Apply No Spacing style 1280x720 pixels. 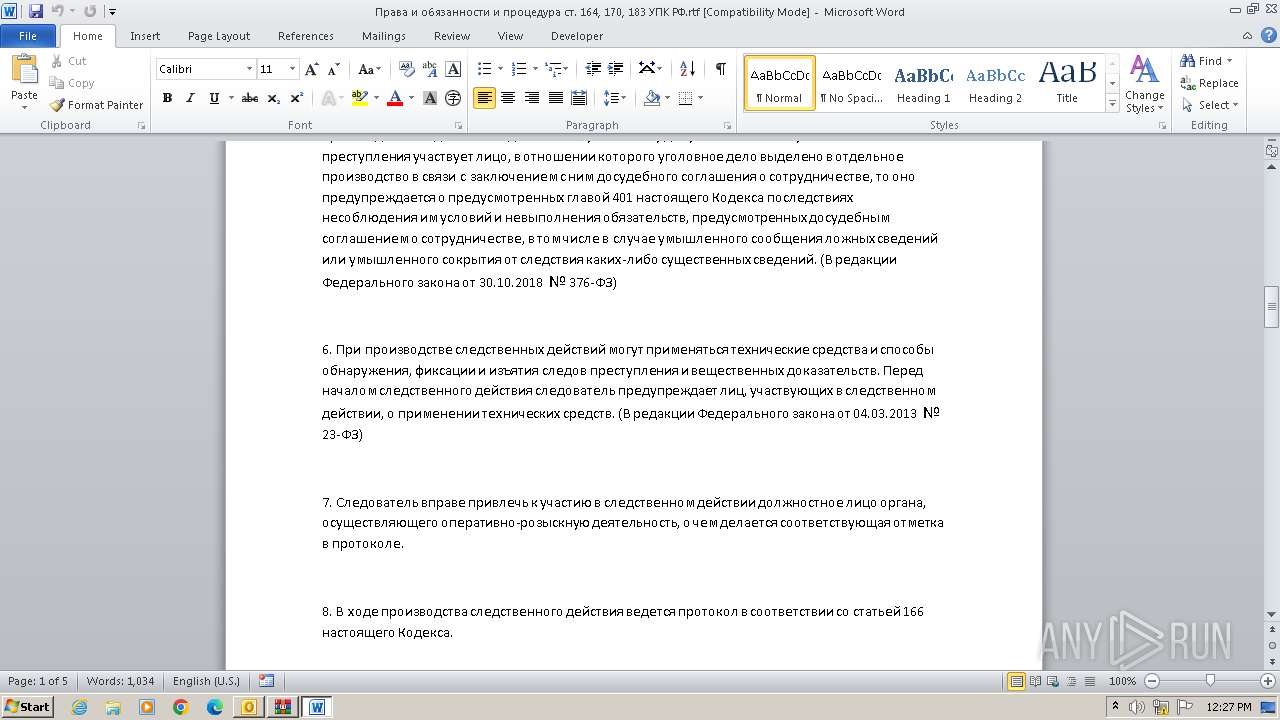tap(851, 83)
